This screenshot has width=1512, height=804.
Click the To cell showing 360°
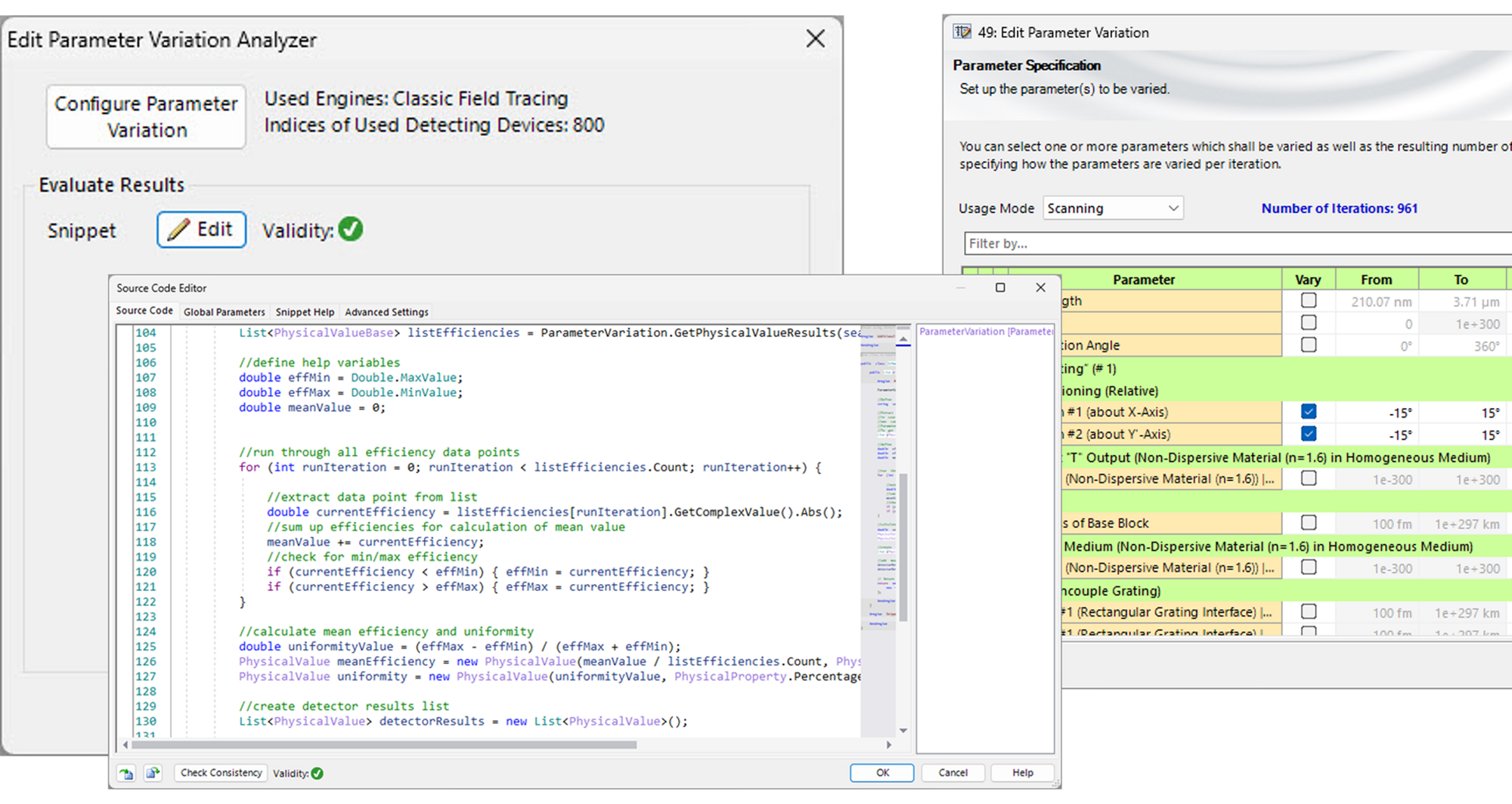point(1461,346)
